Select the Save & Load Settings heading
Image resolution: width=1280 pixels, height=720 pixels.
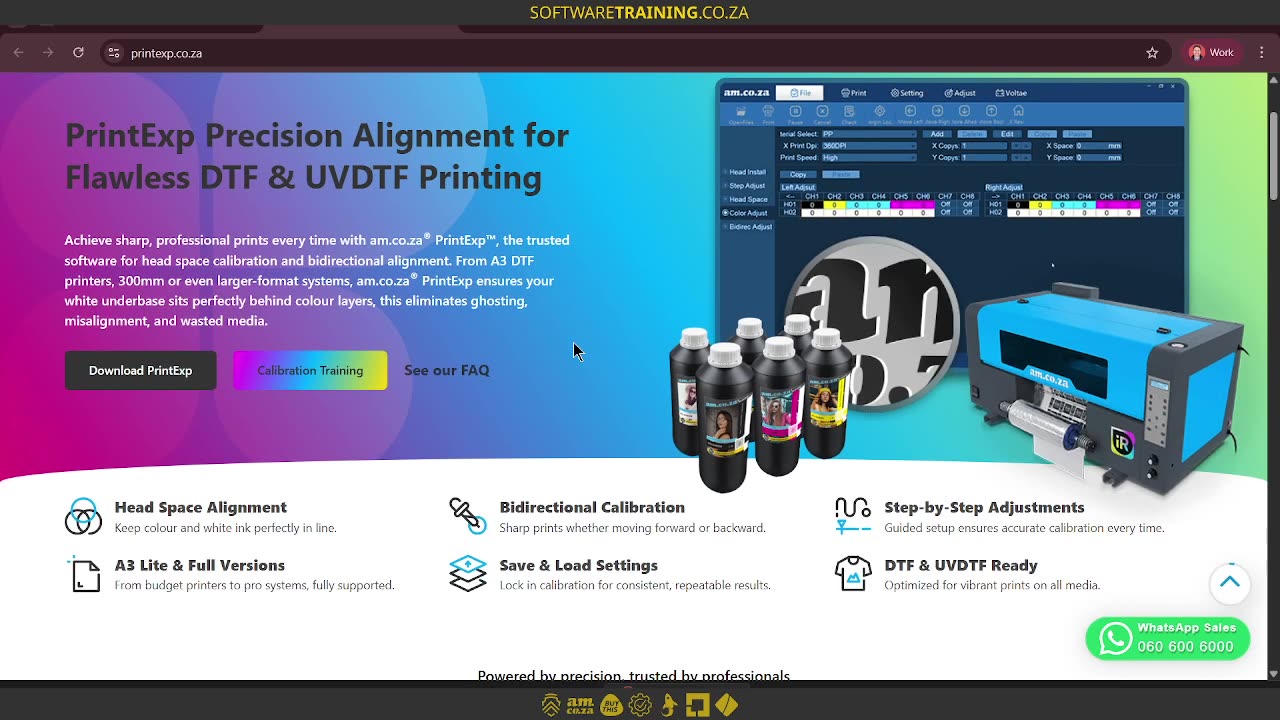578,565
